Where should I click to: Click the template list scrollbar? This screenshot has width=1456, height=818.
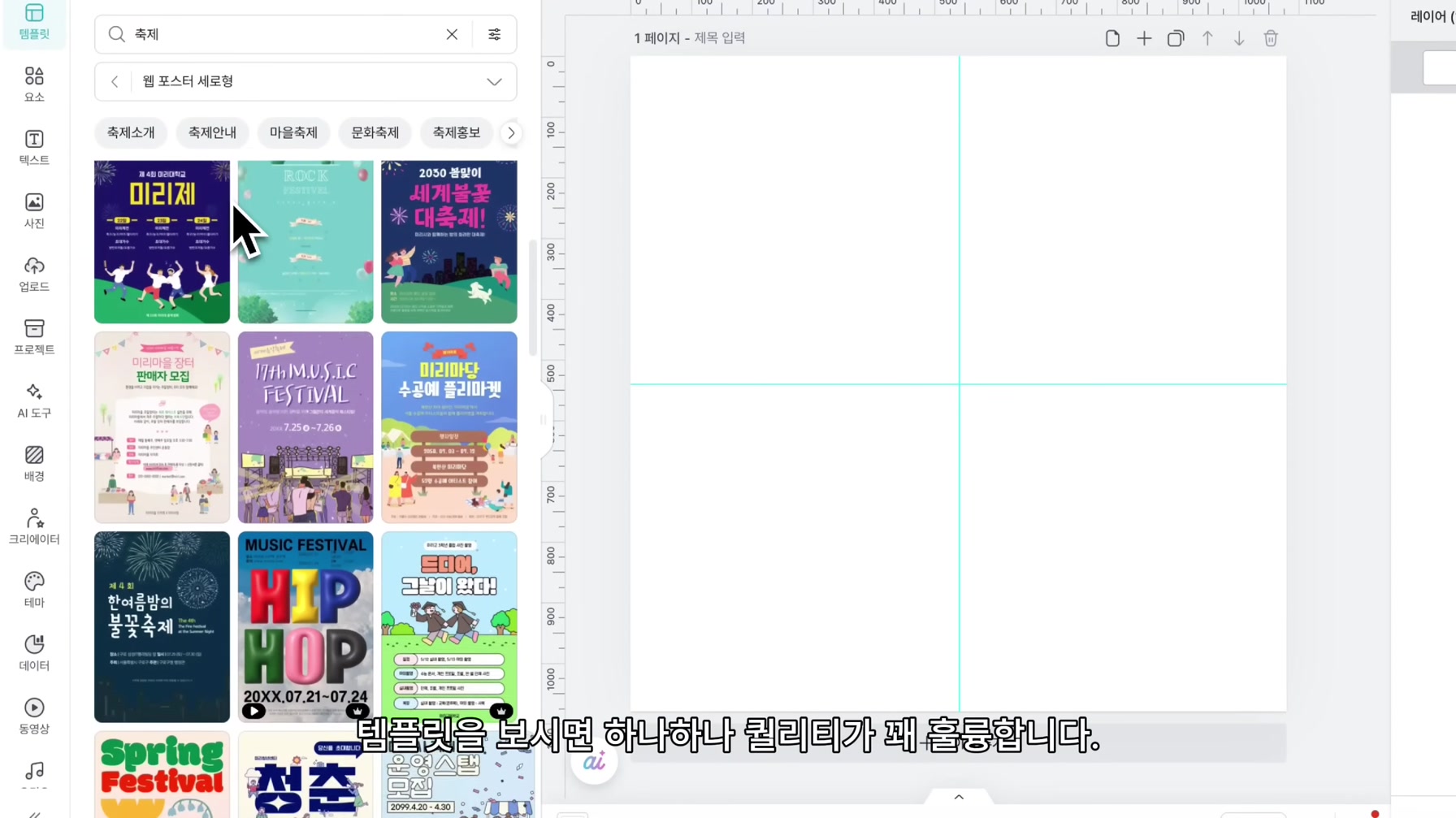pyautogui.click(x=533, y=298)
